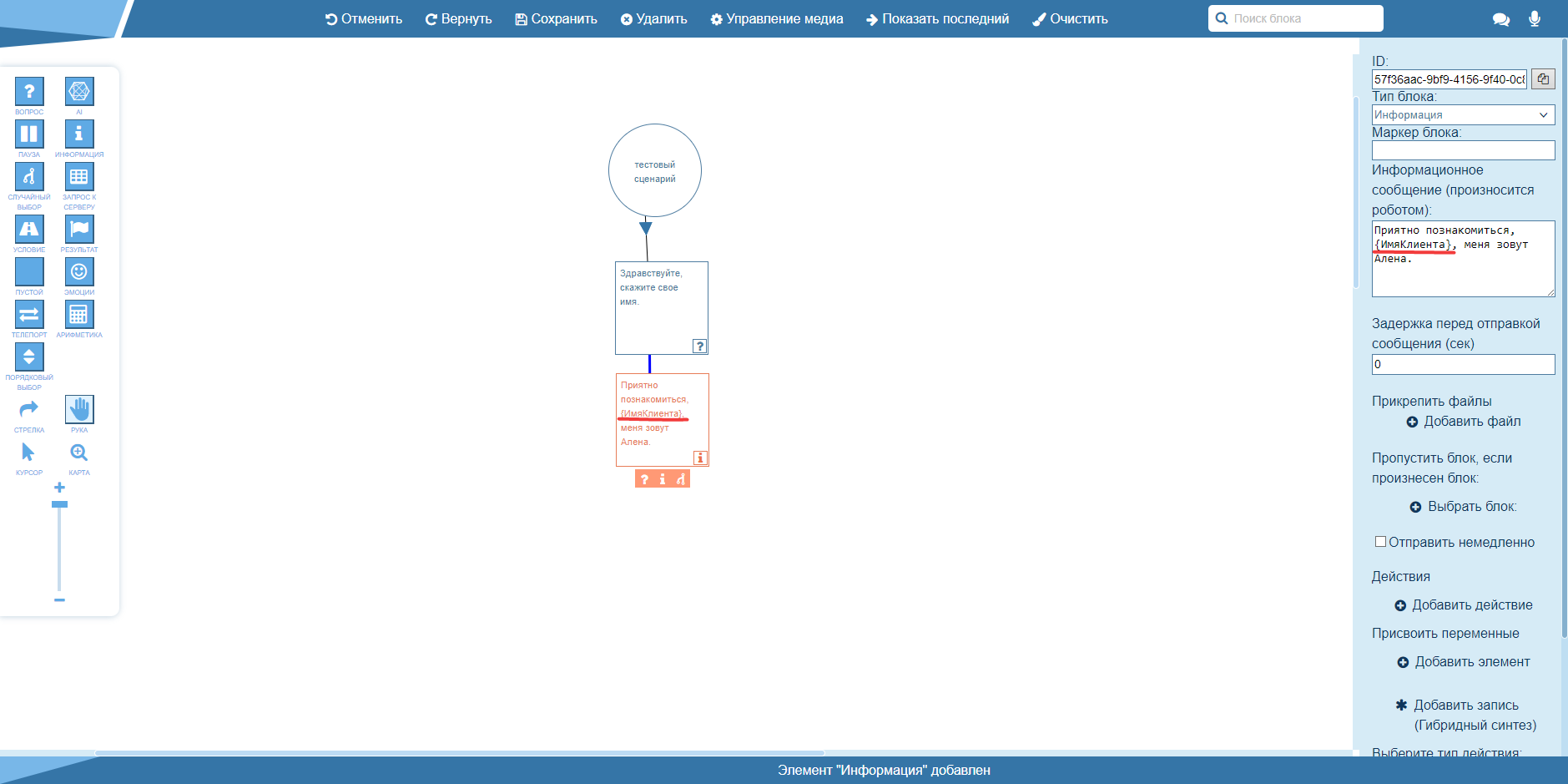Image resolution: width=1568 pixels, height=784 pixels.
Task: Click the microphone icon in header
Action: coord(1534,18)
